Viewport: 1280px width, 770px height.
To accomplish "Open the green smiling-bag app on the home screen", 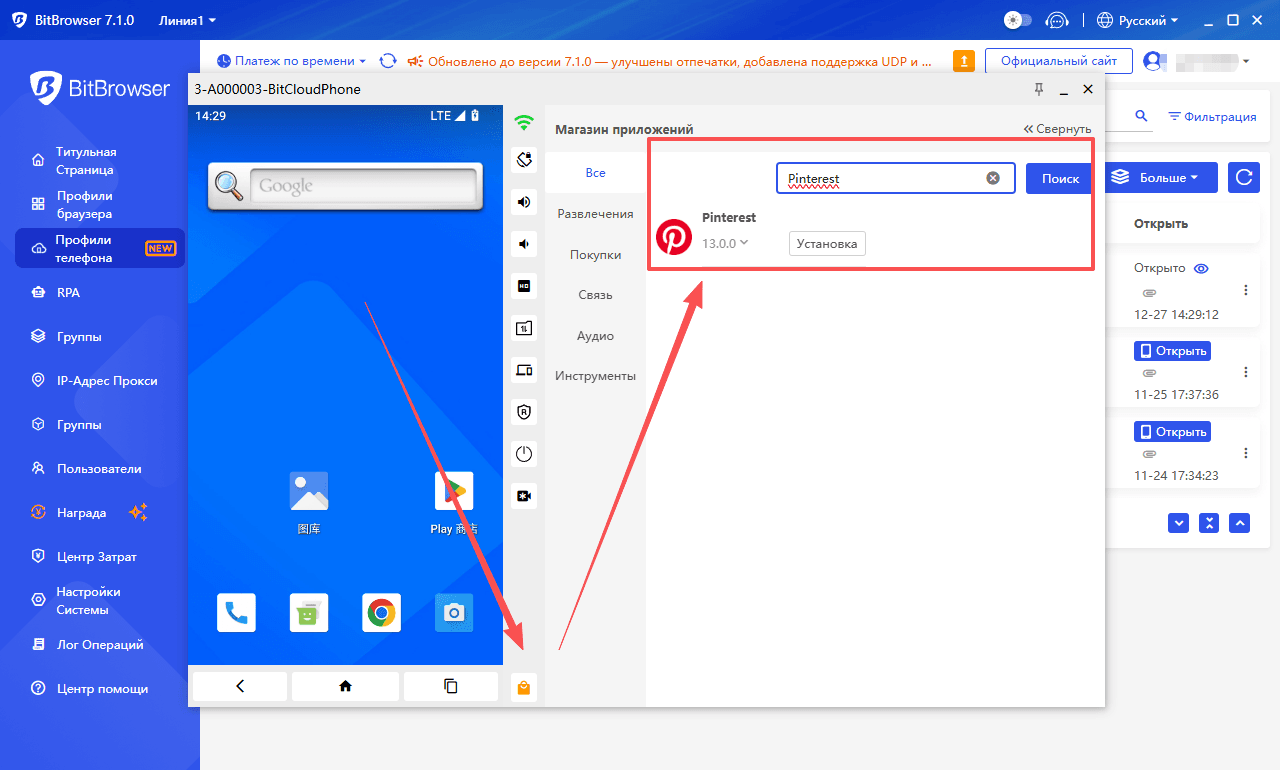I will (x=309, y=613).
